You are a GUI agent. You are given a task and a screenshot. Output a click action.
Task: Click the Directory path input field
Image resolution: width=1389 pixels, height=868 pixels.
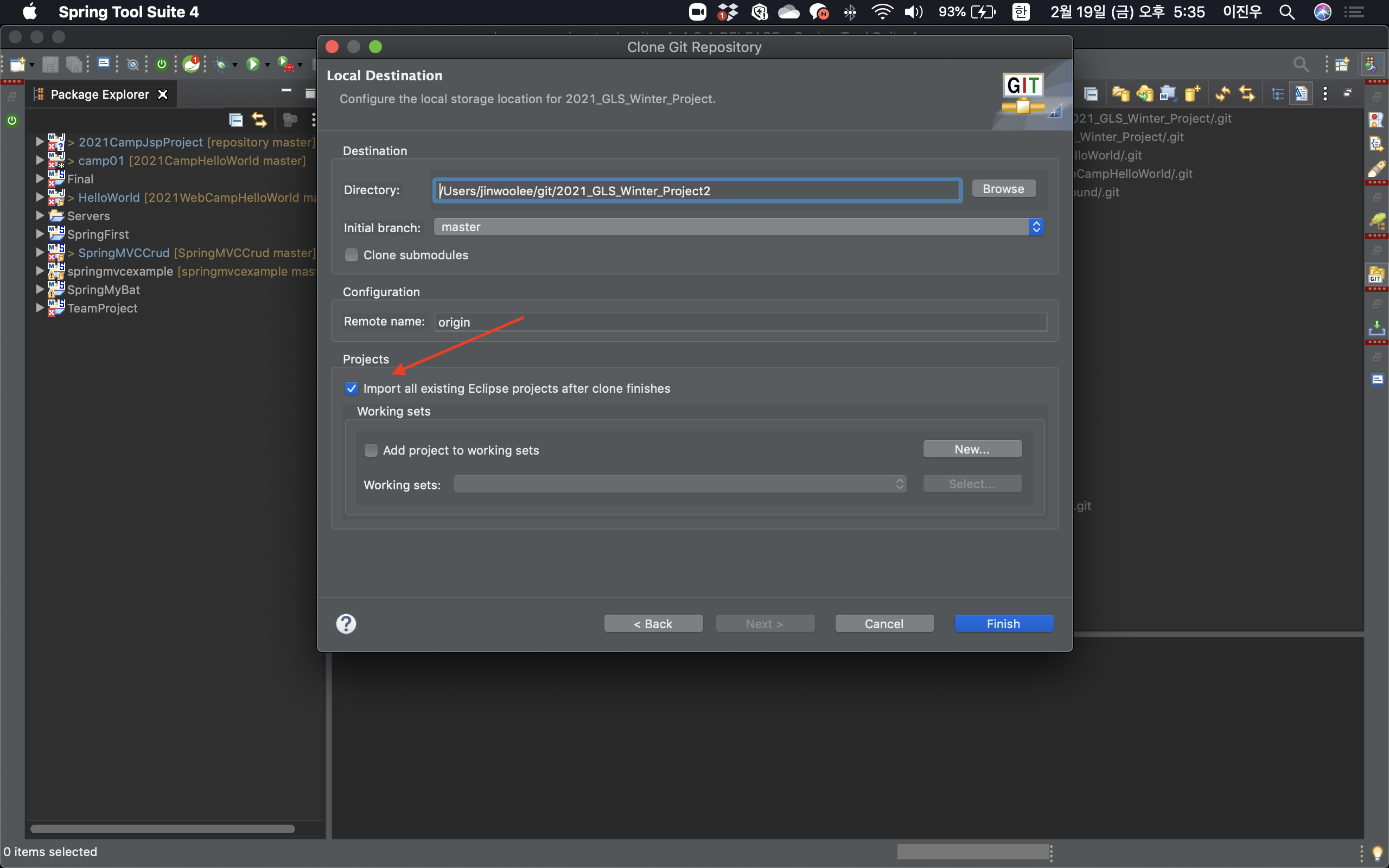697,190
